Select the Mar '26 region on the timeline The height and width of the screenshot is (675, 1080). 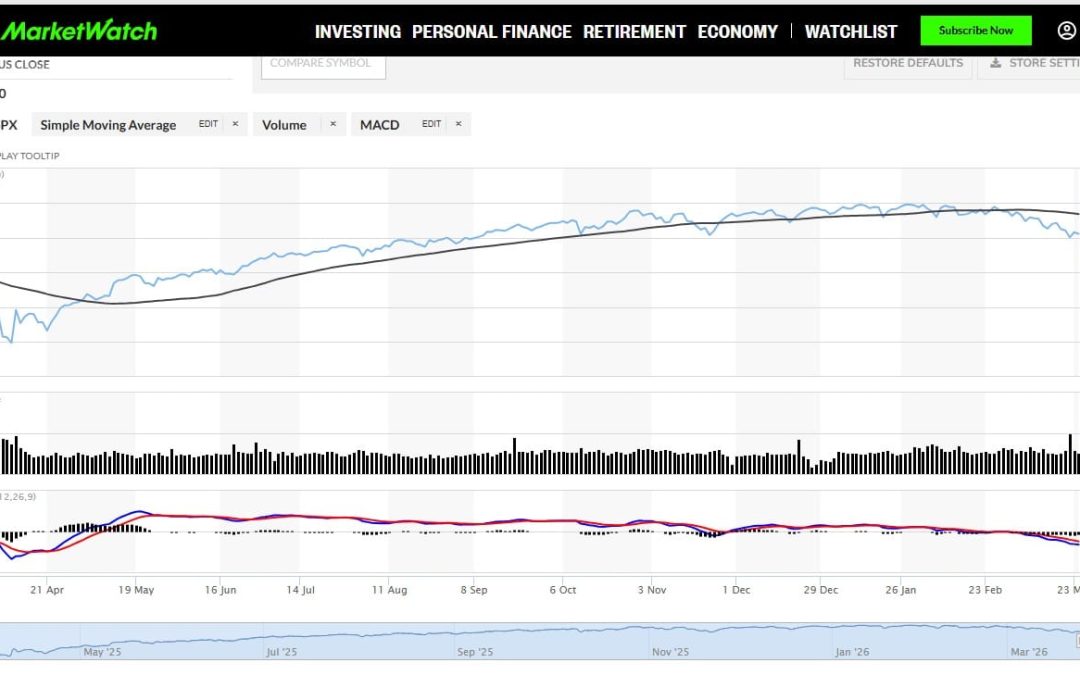[x=1031, y=651]
